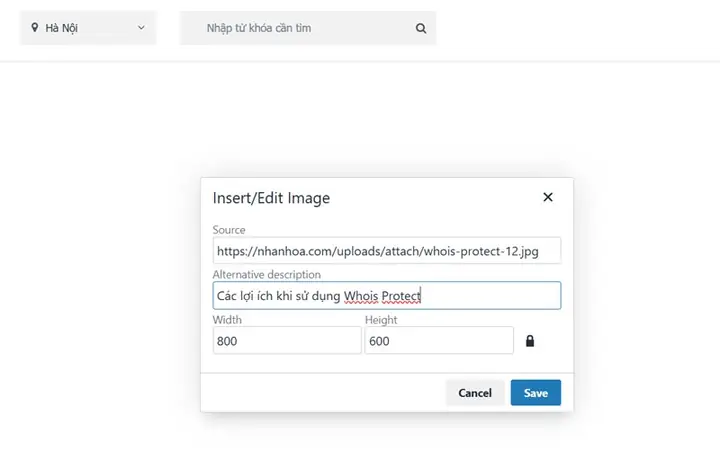Image resolution: width=720 pixels, height=468 pixels.
Task: Close the Insert/Edit Image dialog with X
Action: [547, 197]
